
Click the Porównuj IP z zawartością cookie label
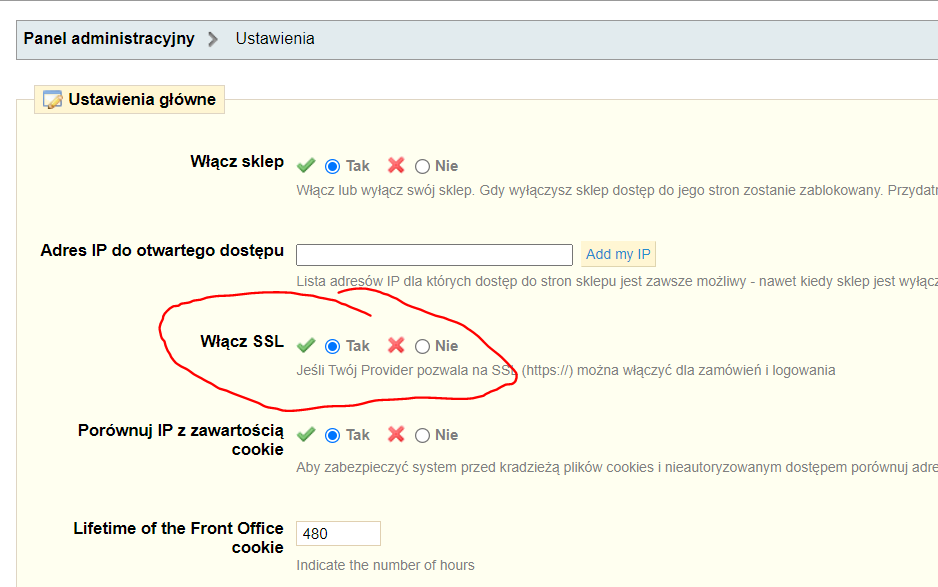[x=181, y=440]
